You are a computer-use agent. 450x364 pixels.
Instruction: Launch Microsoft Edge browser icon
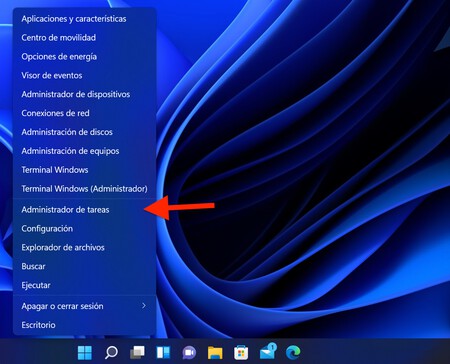(293, 352)
